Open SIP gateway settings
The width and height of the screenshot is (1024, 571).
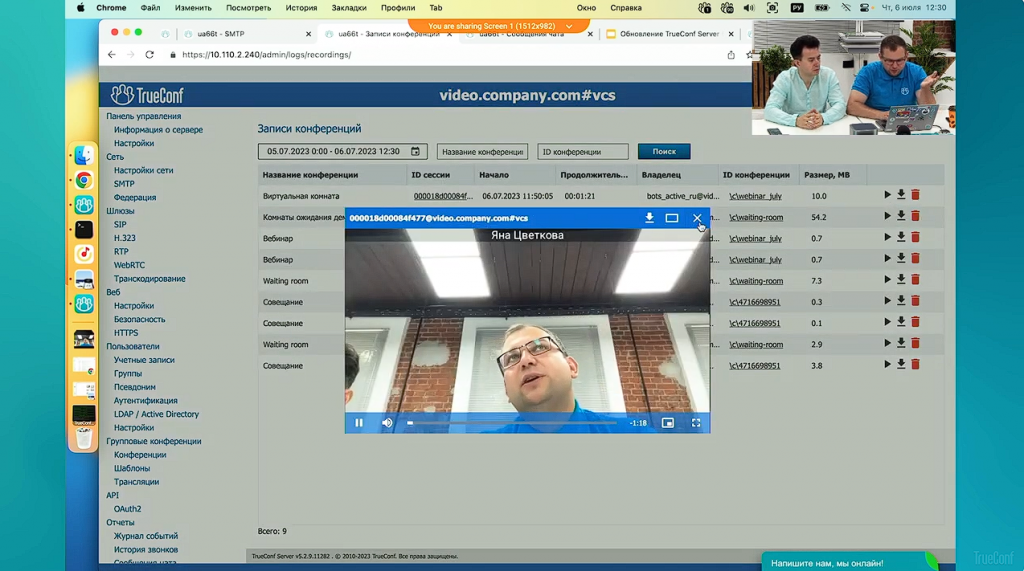pos(120,224)
